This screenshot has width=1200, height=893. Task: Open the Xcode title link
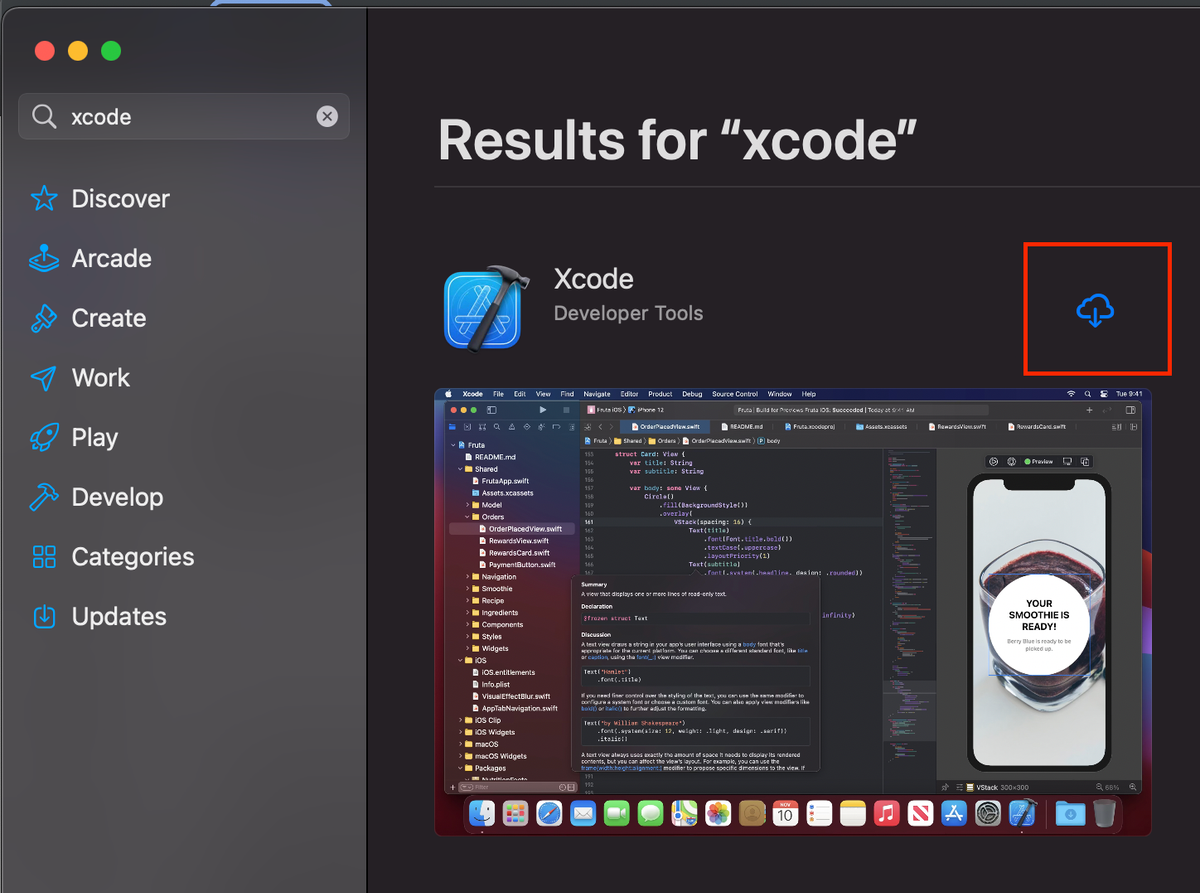pyautogui.click(x=594, y=278)
